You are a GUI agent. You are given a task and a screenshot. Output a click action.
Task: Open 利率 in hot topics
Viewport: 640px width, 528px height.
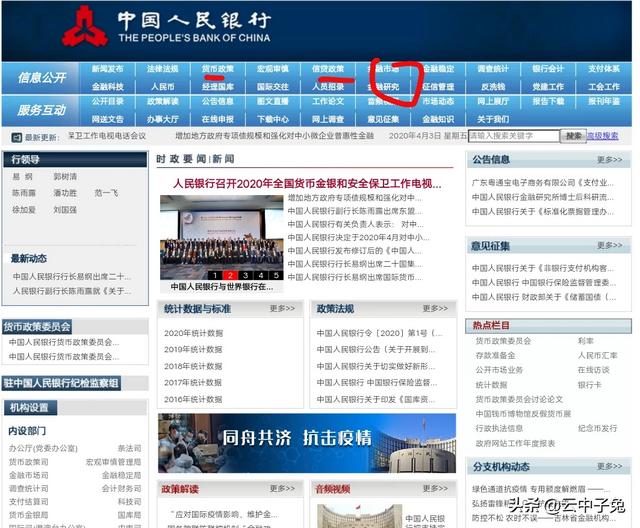586,341
